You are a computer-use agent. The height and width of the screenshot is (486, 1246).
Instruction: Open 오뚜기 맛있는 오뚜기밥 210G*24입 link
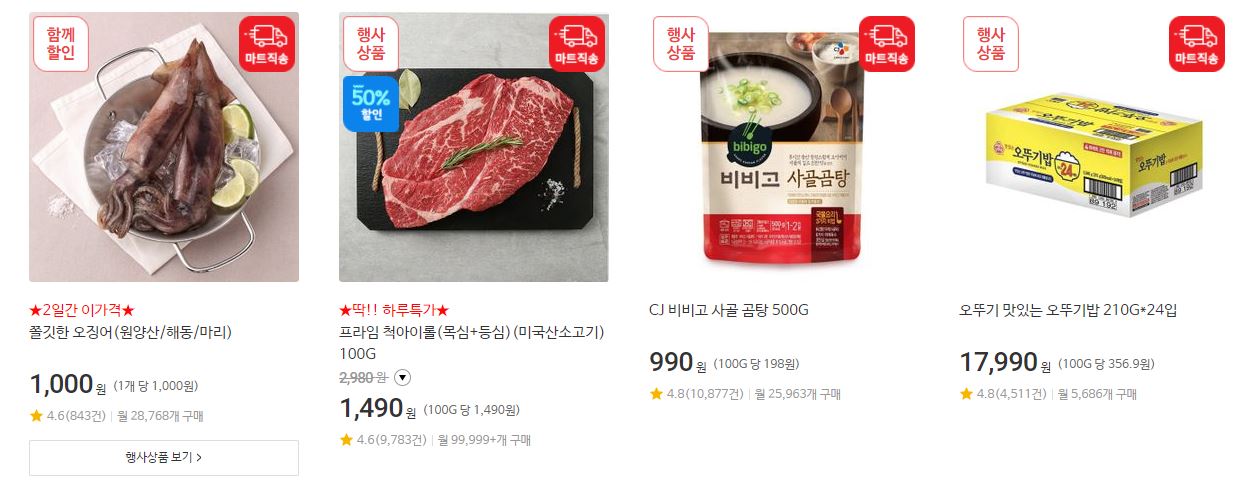[1068, 310]
